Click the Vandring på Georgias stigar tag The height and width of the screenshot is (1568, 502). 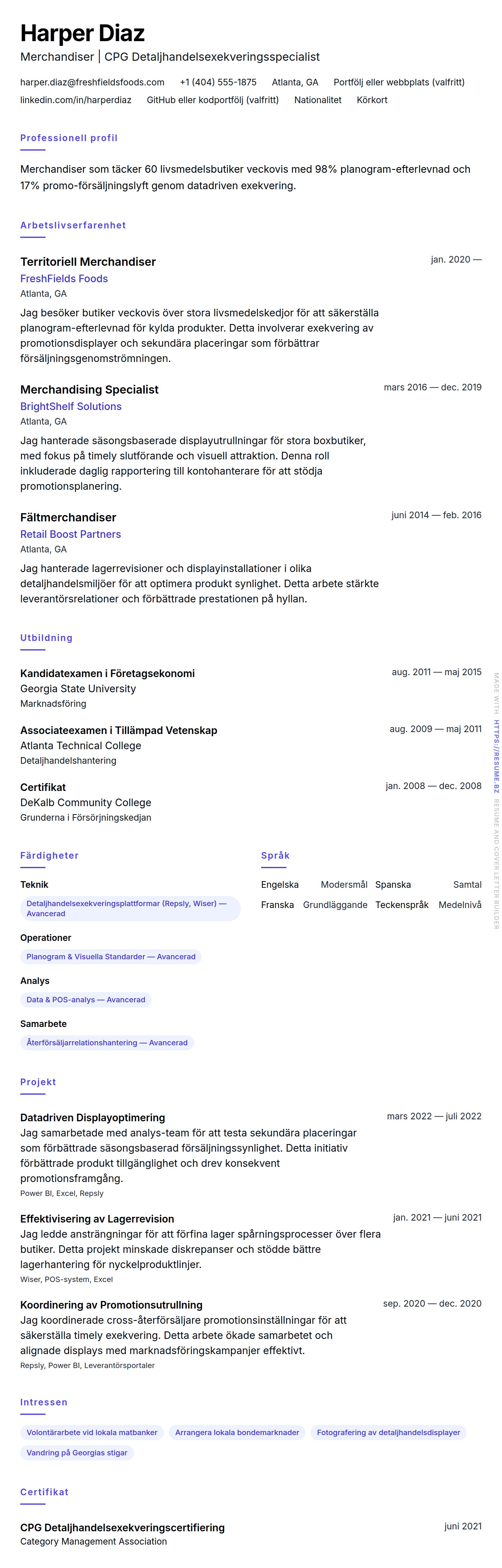[77, 1452]
